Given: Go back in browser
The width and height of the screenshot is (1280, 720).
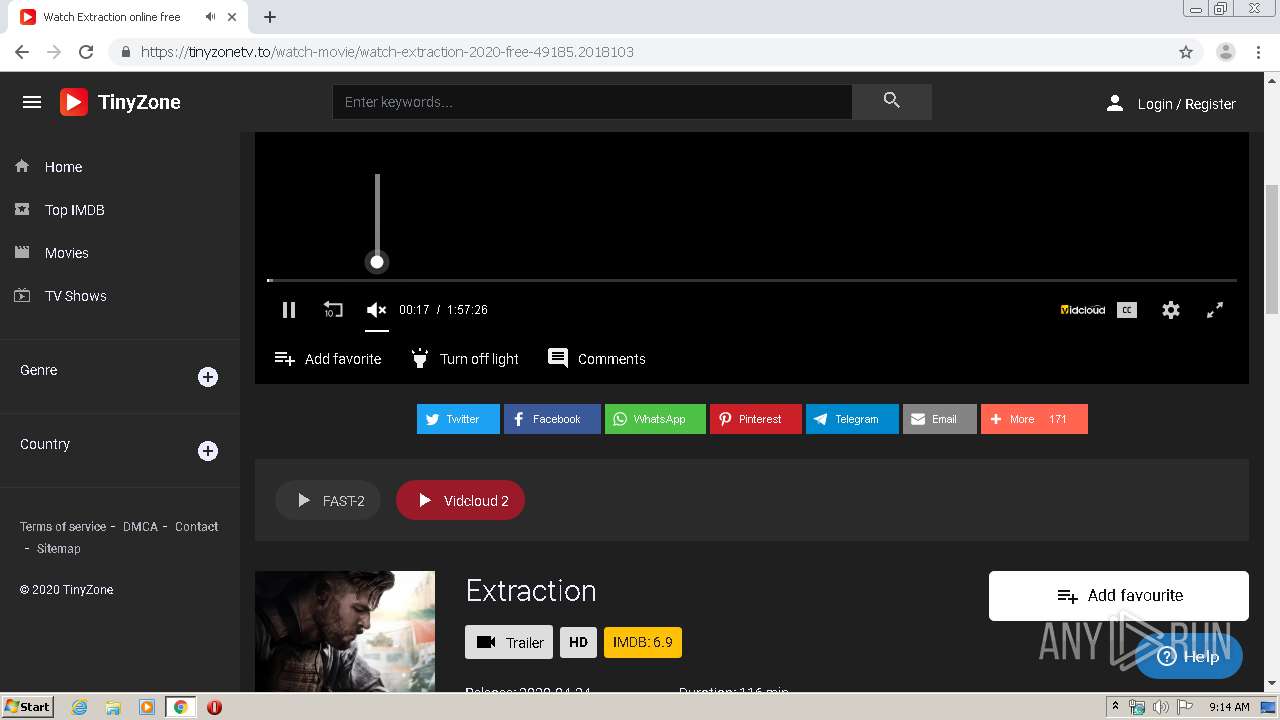Looking at the screenshot, I should tap(22, 52).
